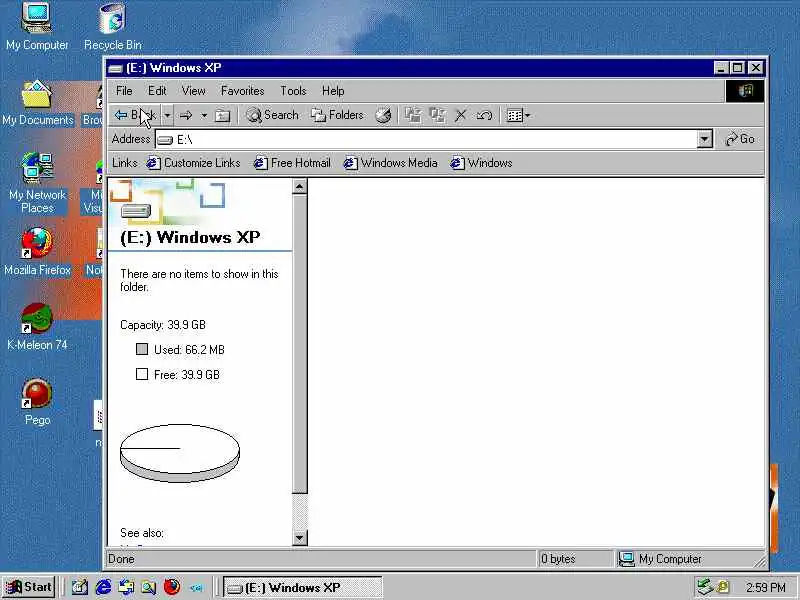800x600 pixels.
Task: Toggle the Folders pane
Action: (337, 115)
